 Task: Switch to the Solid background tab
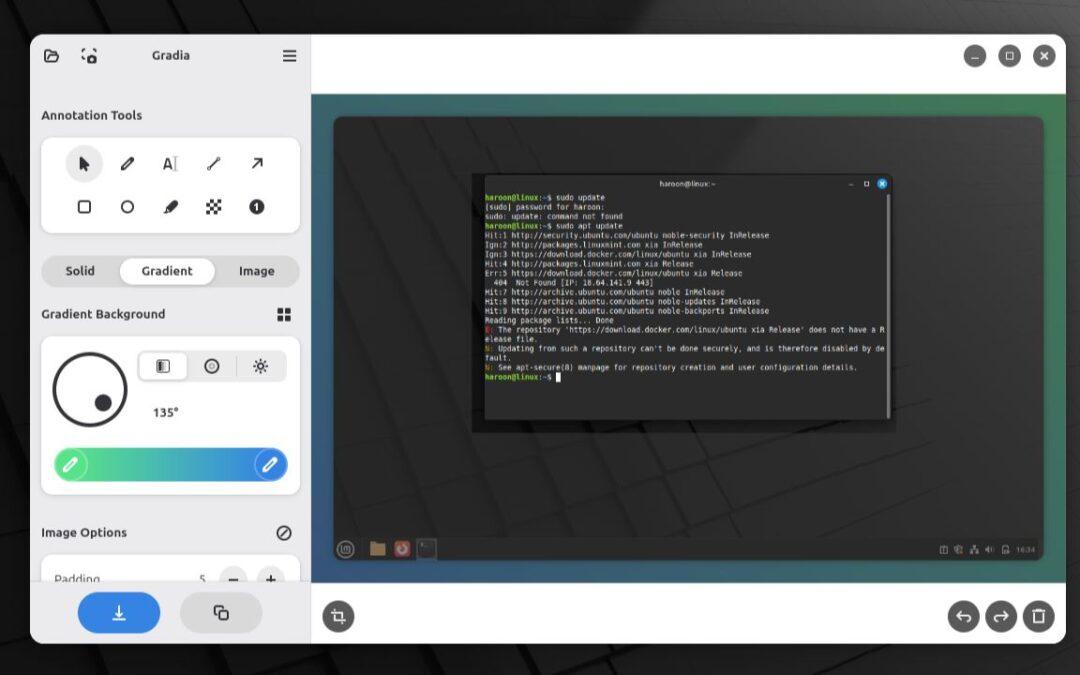[79, 270]
